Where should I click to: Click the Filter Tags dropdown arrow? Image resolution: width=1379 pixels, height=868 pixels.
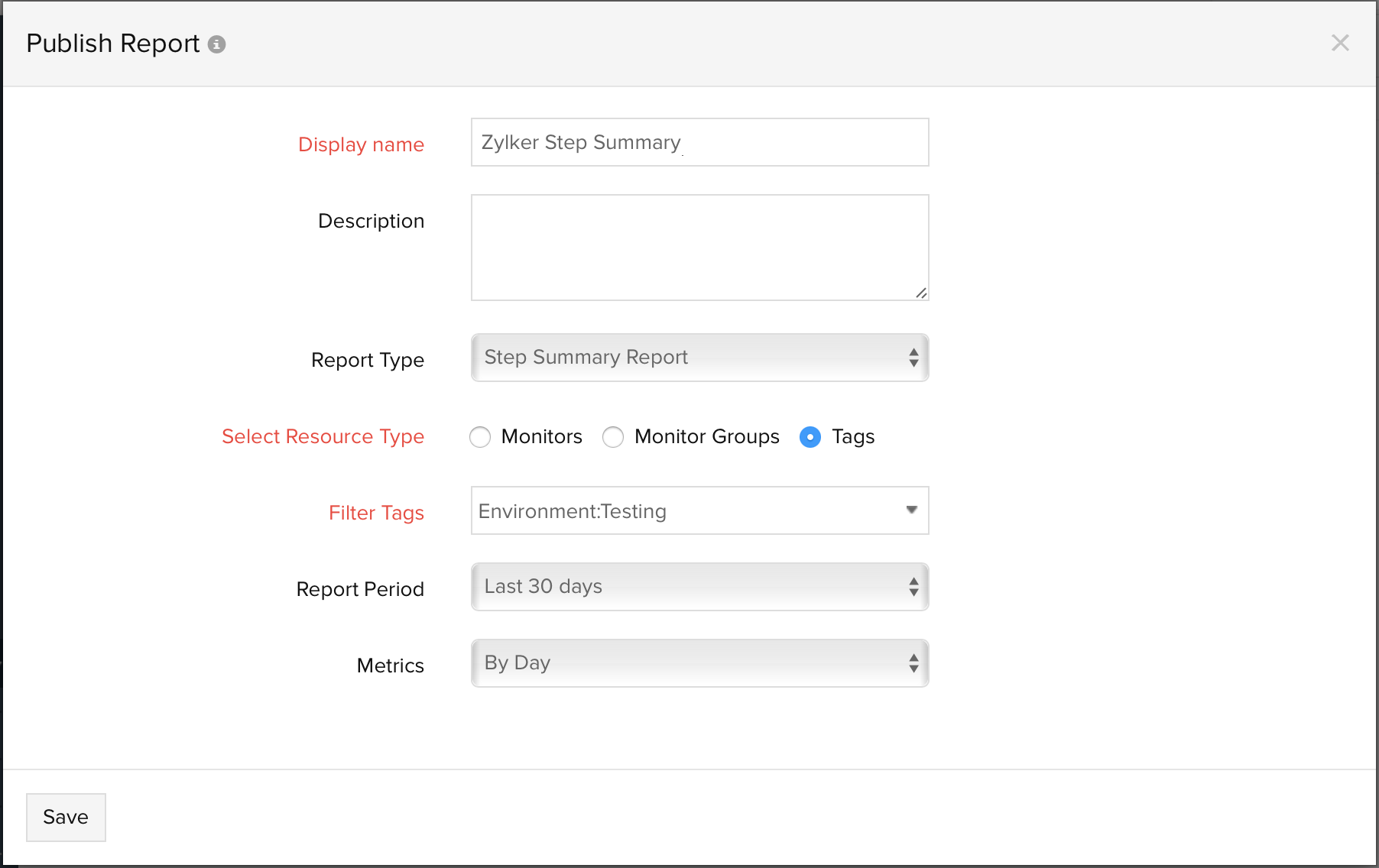point(911,510)
